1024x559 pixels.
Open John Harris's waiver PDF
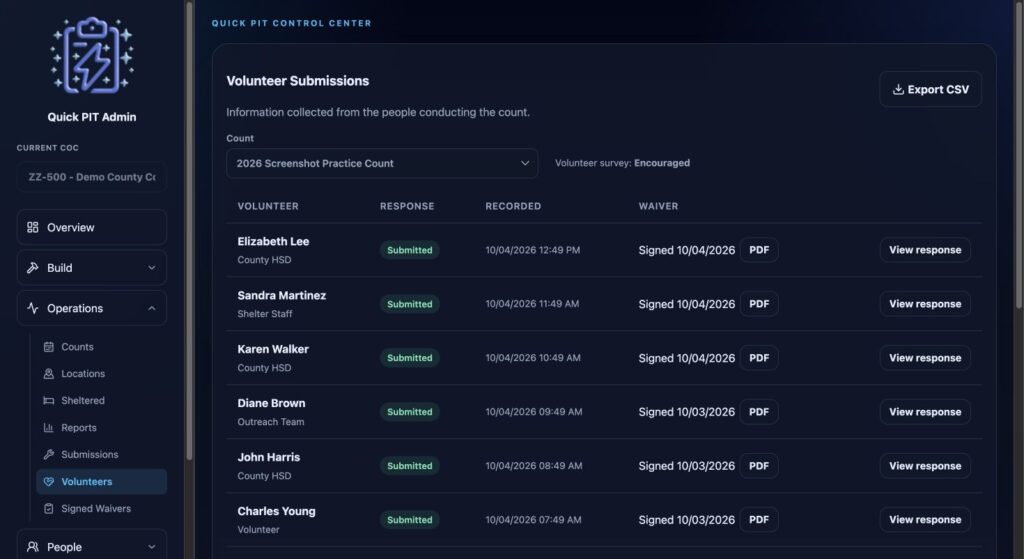[x=759, y=466]
